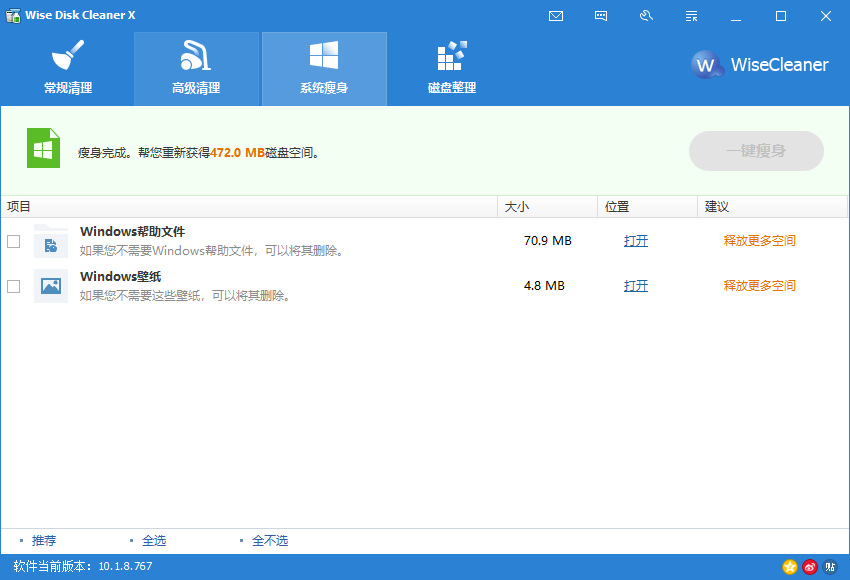The height and width of the screenshot is (580, 850).
Task: Click the 贴 icon in status bar
Action: [830, 567]
